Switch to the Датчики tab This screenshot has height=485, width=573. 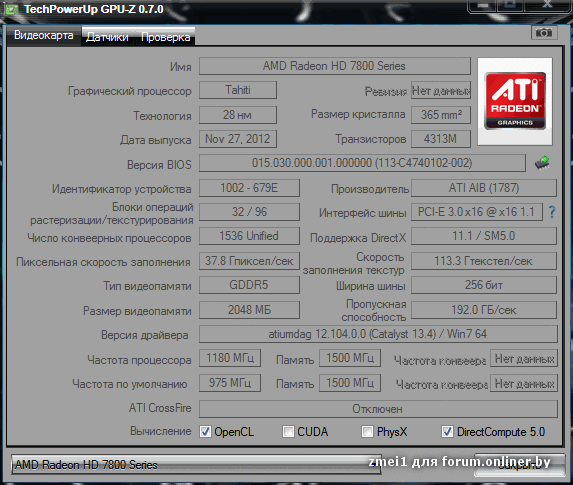click(x=107, y=37)
